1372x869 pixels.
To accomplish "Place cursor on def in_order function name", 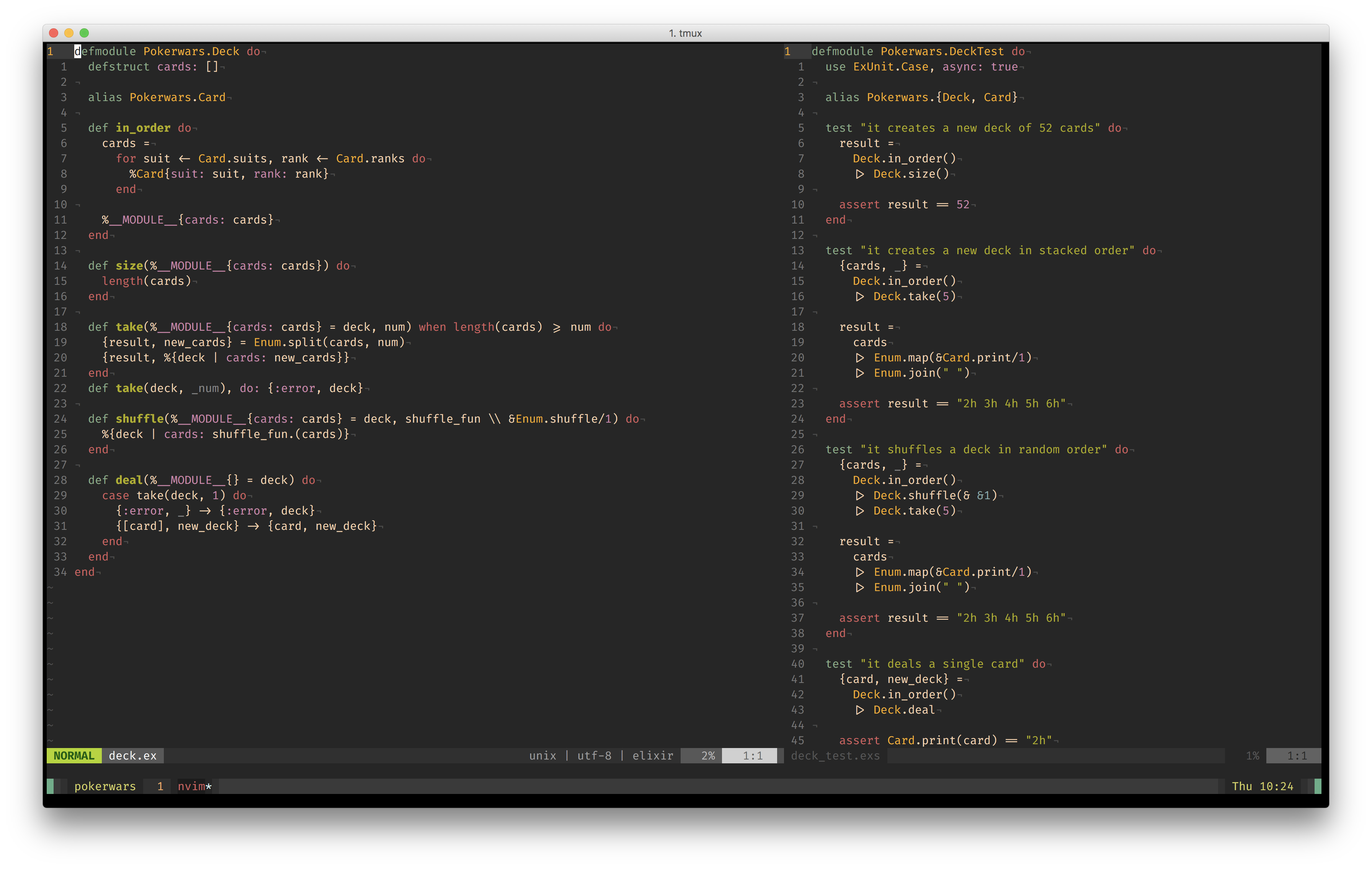I will 143,128.
